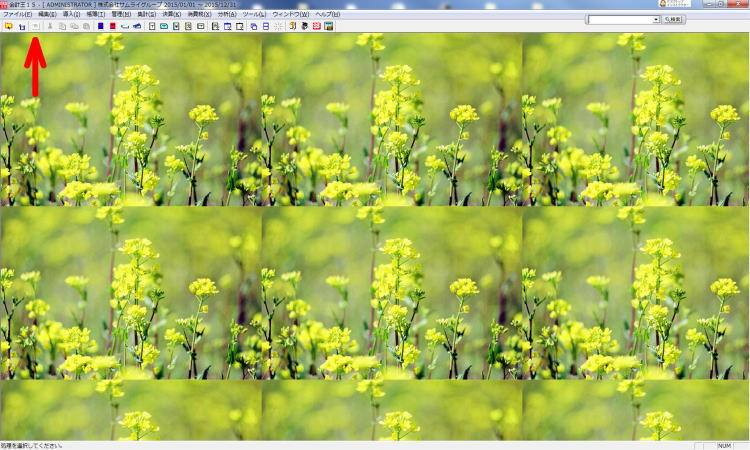Screen dimensions: 750x450
Task: Click the blue book toolbar icon
Action: [x=100, y=26]
